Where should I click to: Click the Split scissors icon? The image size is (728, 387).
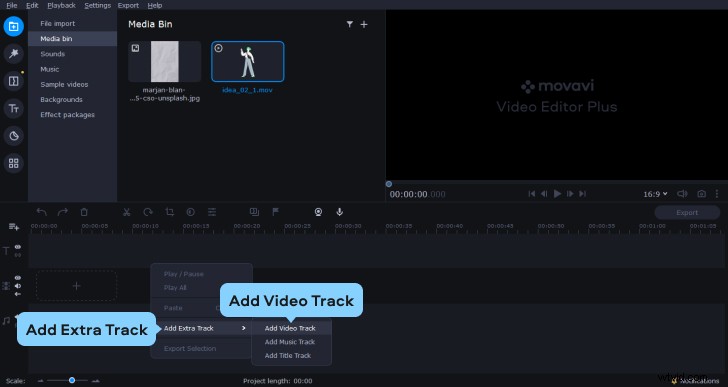[126, 212]
